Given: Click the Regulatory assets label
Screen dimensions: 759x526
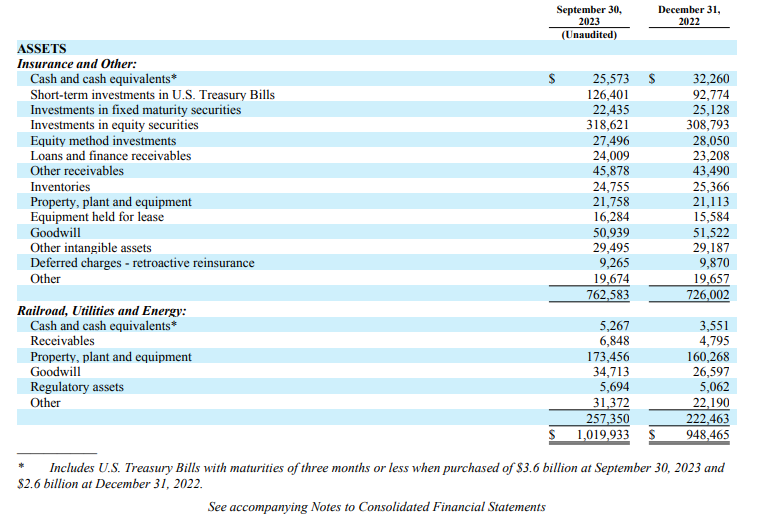Looking at the screenshot, I should tap(77, 387).
